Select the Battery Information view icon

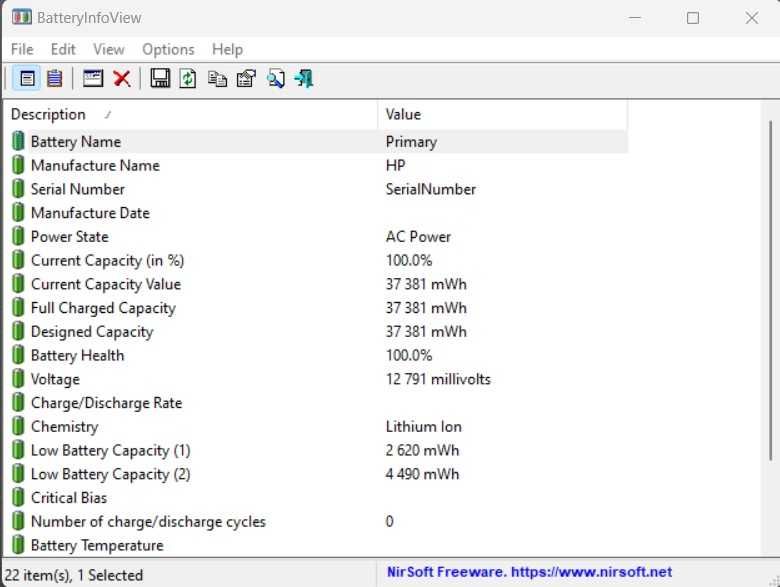point(27,79)
